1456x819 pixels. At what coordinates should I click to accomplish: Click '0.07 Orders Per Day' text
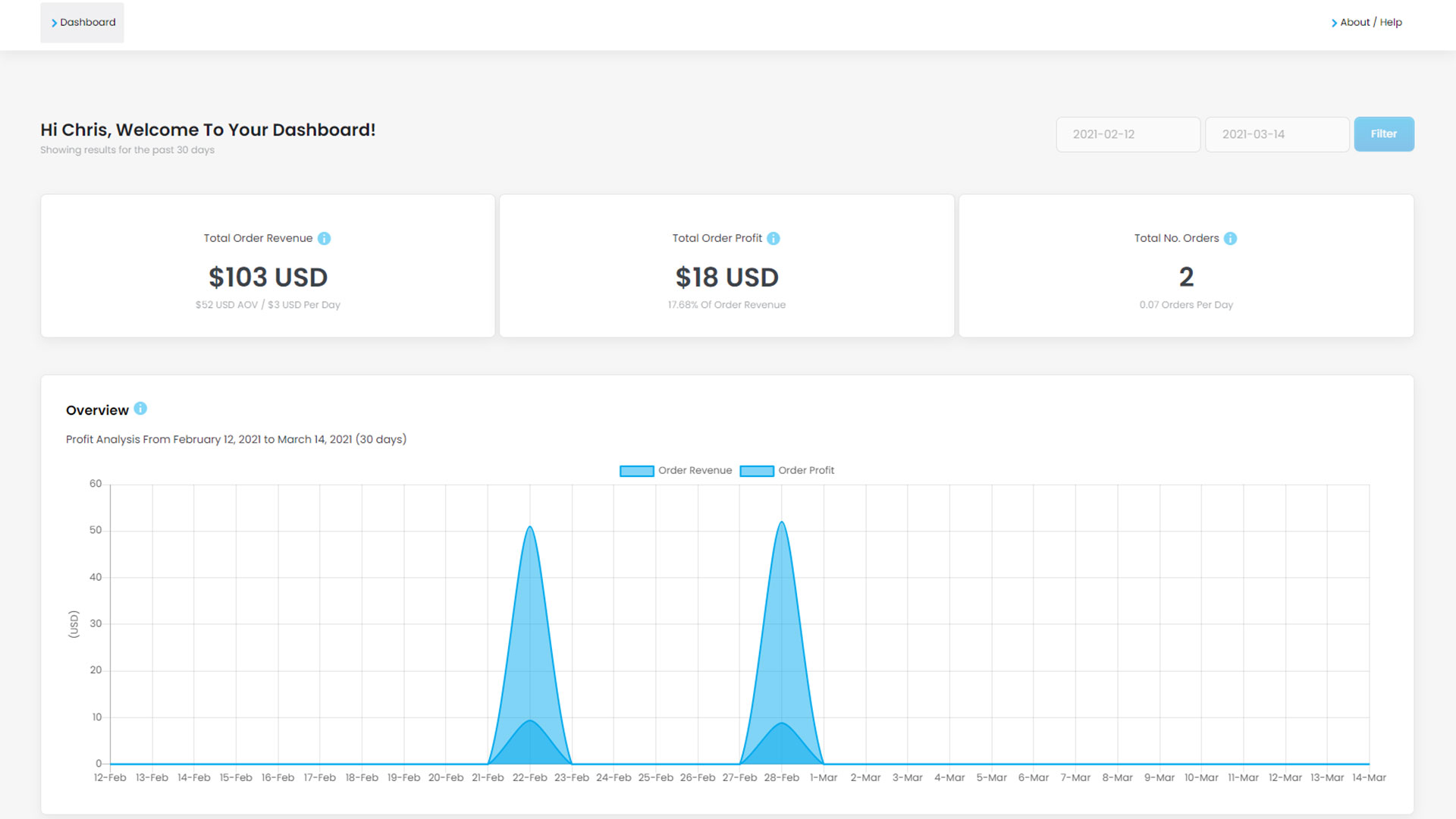pyautogui.click(x=1186, y=305)
